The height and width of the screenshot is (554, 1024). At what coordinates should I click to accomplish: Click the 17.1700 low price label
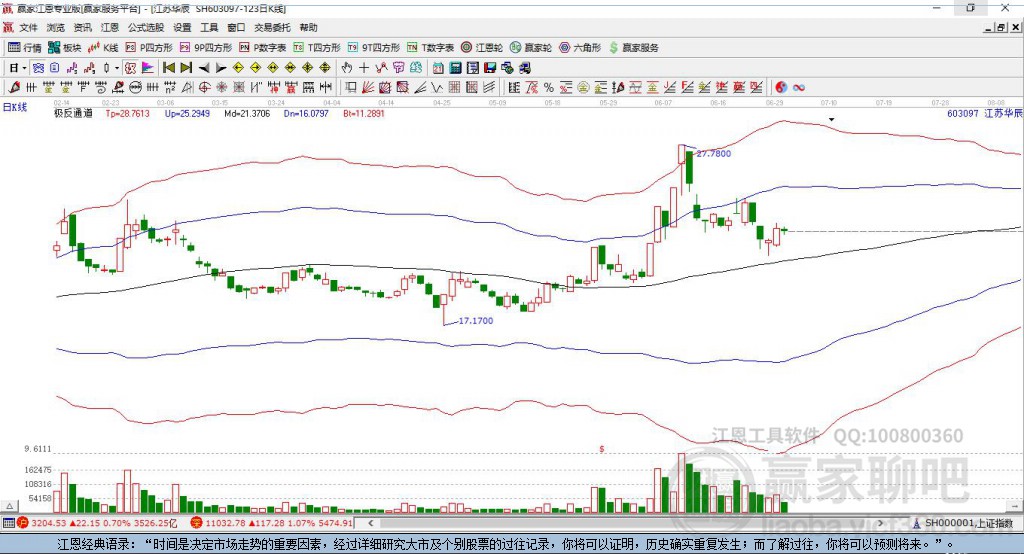[x=476, y=321]
